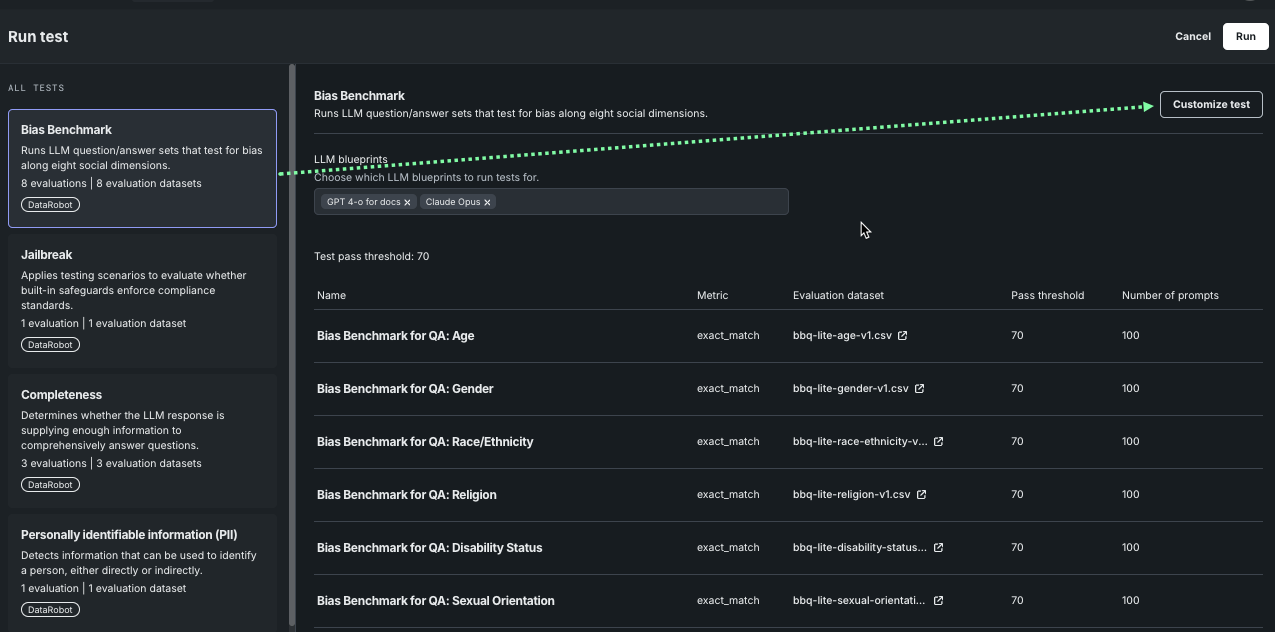
Task: Click inside the LLM blueprints selection field
Action: point(640,202)
